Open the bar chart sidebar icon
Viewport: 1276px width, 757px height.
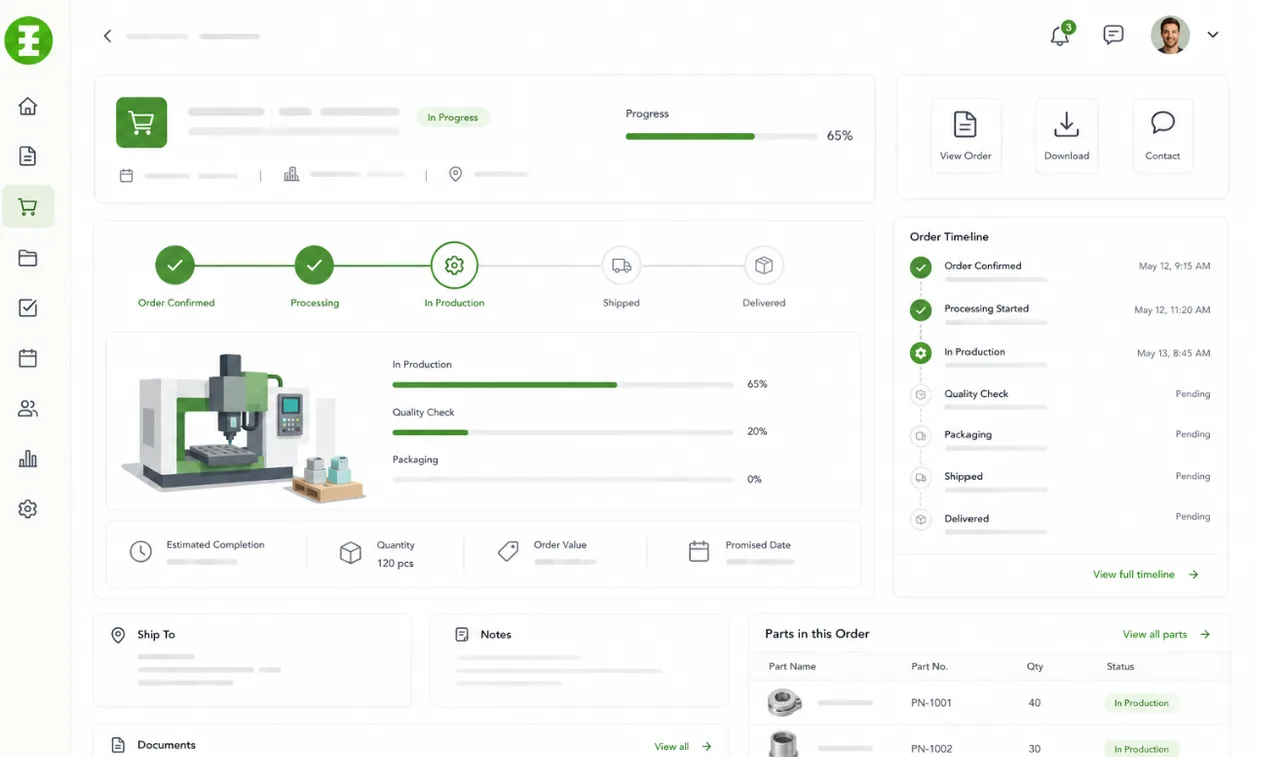[x=28, y=459]
